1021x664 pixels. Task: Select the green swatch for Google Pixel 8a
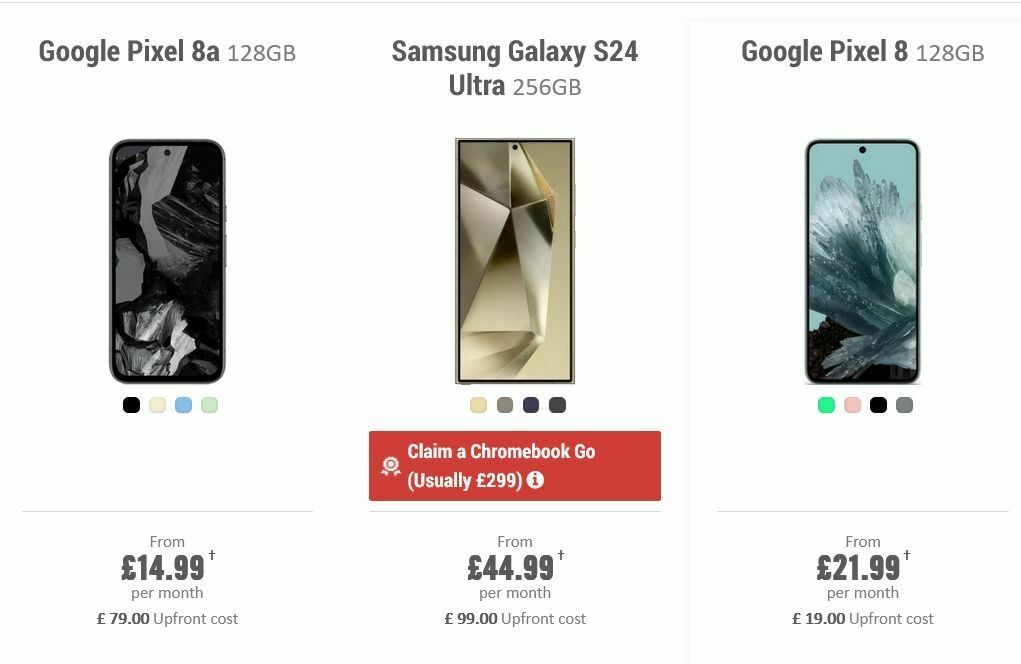[x=208, y=405]
